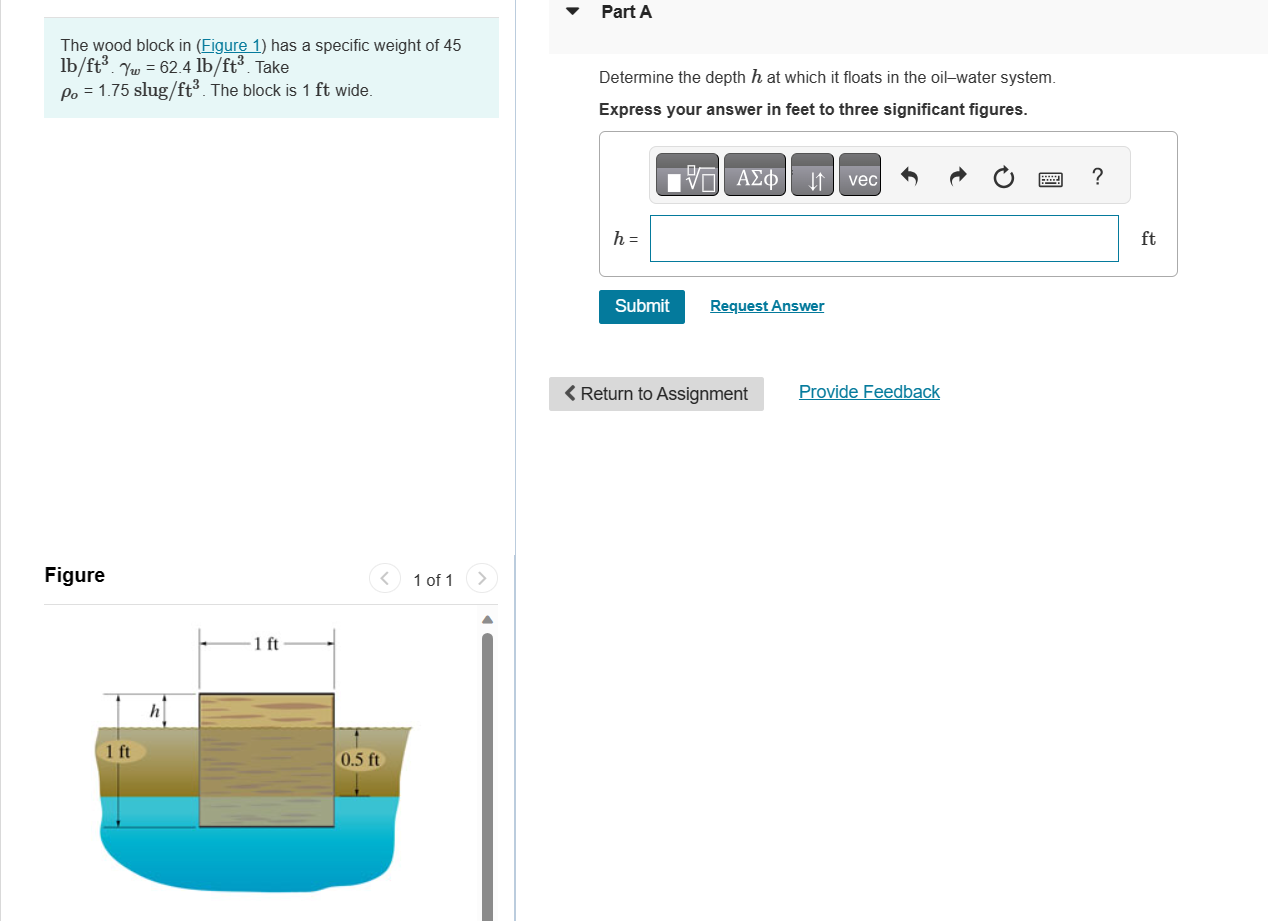Image resolution: width=1268 pixels, height=921 pixels.
Task: Click the h answer input field
Action: click(x=884, y=238)
